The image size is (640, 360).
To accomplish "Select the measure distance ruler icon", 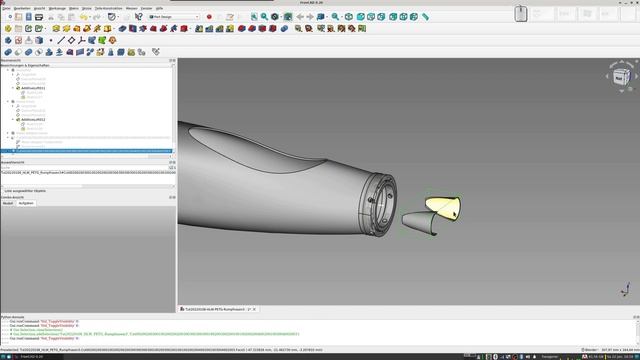I will pos(425,17).
